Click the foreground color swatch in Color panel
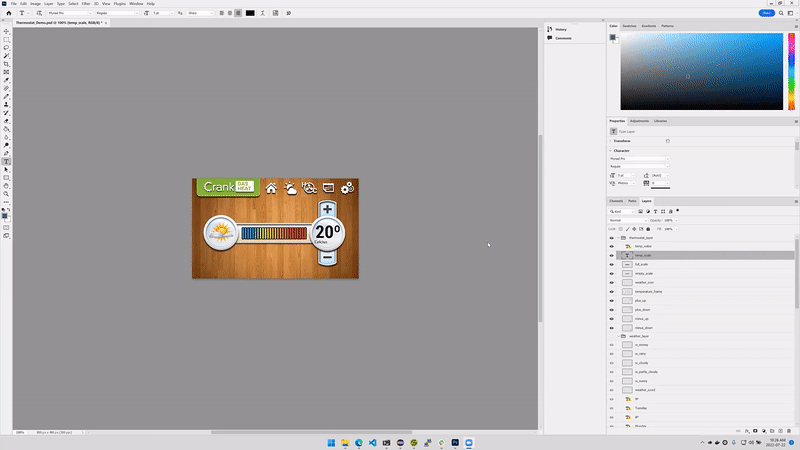The image size is (800, 450). (x=612, y=37)
